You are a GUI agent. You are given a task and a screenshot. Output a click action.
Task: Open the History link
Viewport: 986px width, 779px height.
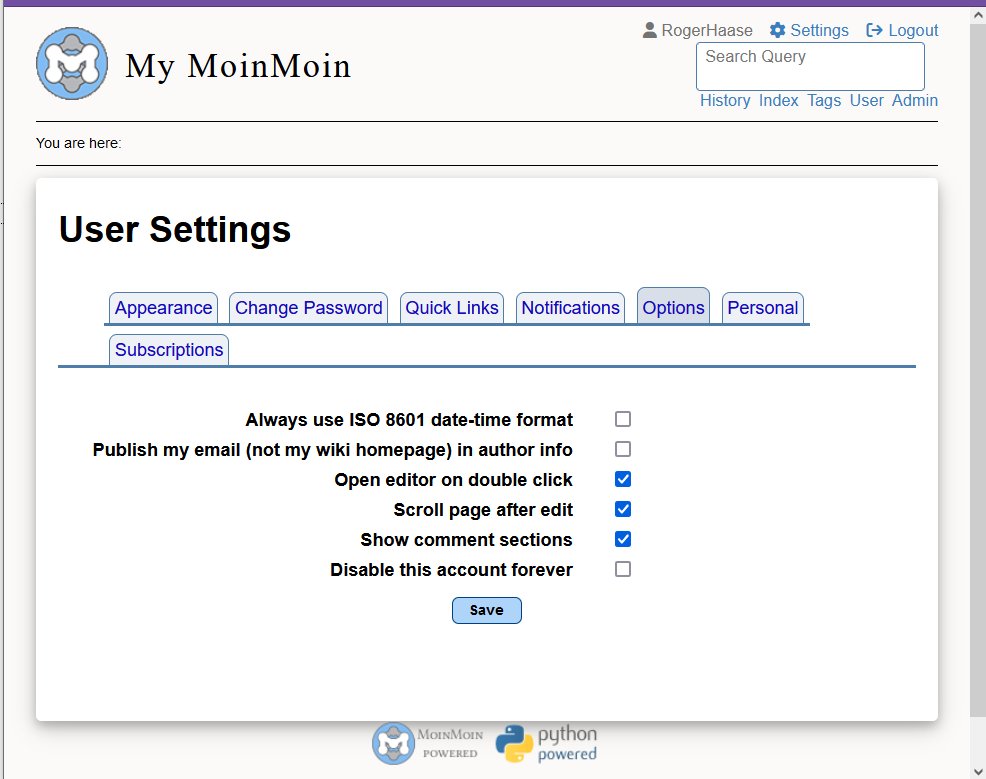[x=725, y=100]
